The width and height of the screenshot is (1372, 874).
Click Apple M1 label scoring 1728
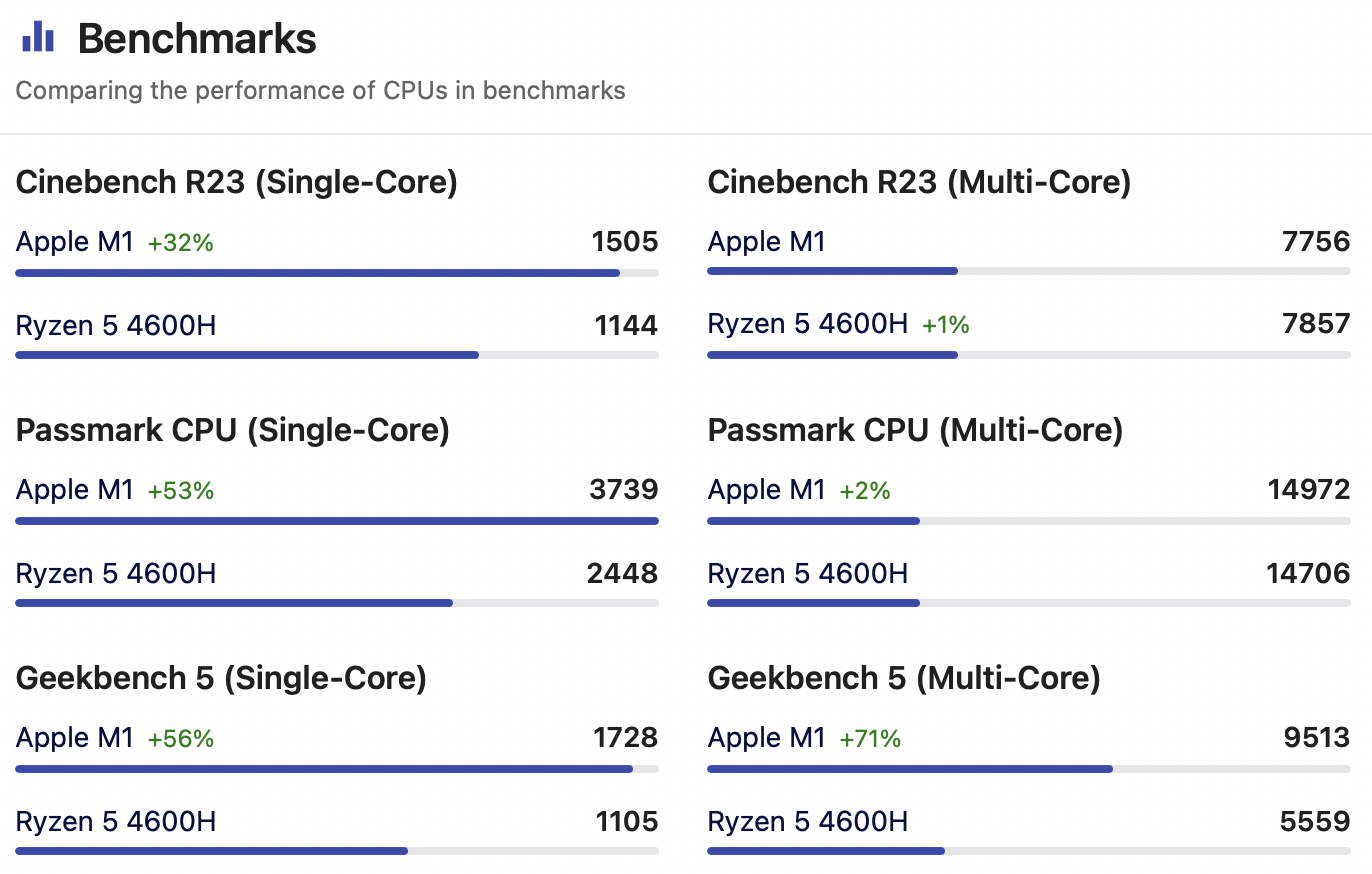75,738
